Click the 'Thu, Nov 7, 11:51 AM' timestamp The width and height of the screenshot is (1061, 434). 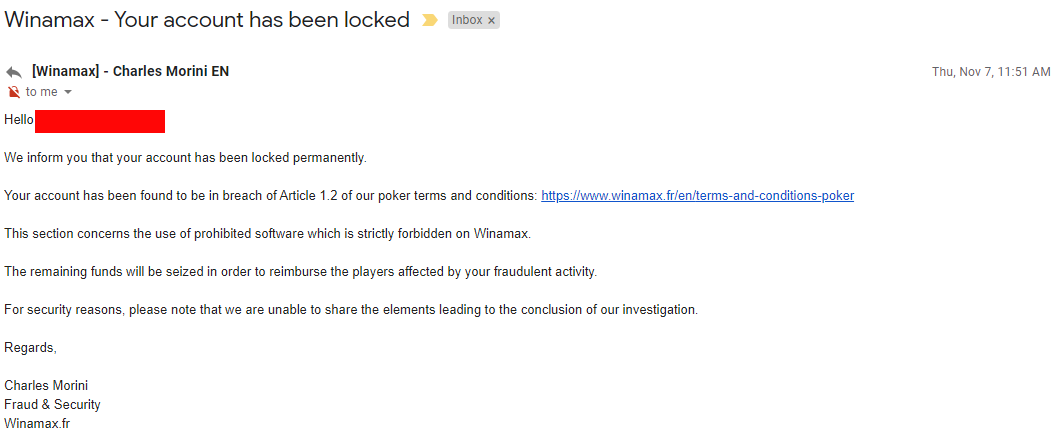tap(990, 72)
